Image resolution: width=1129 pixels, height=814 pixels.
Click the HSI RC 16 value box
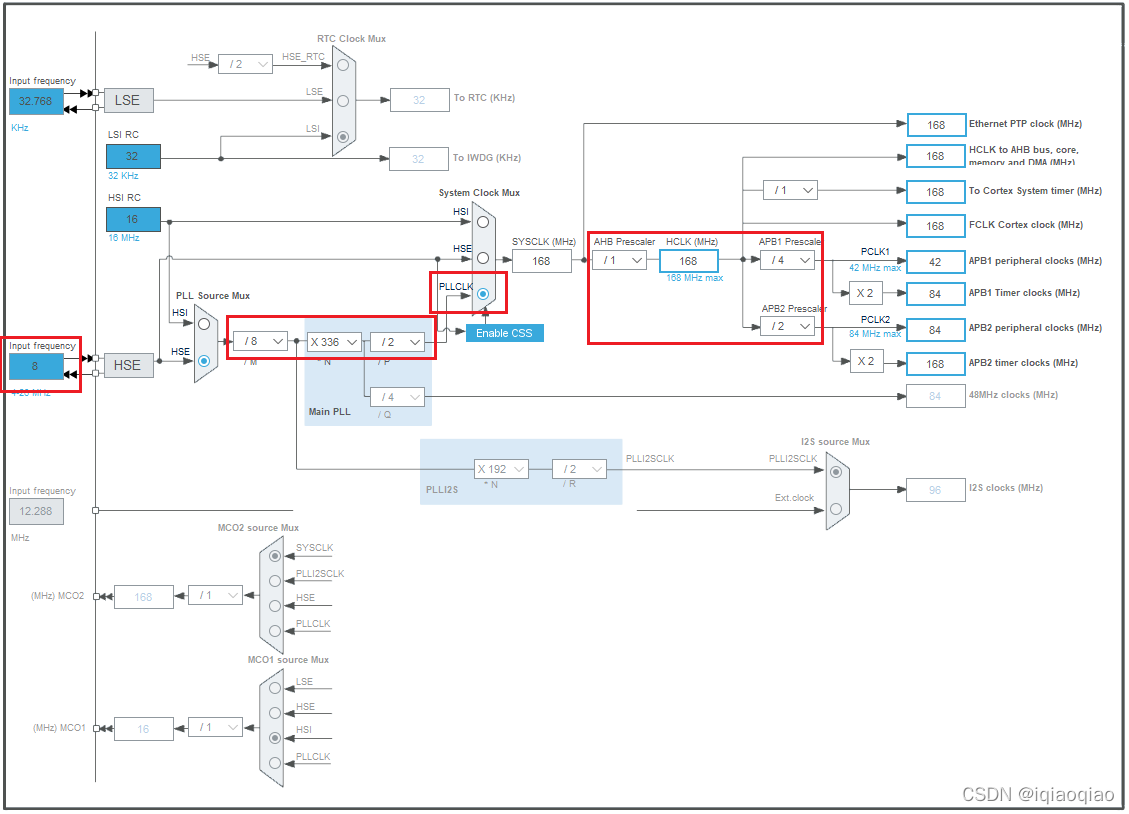point(133,220)
